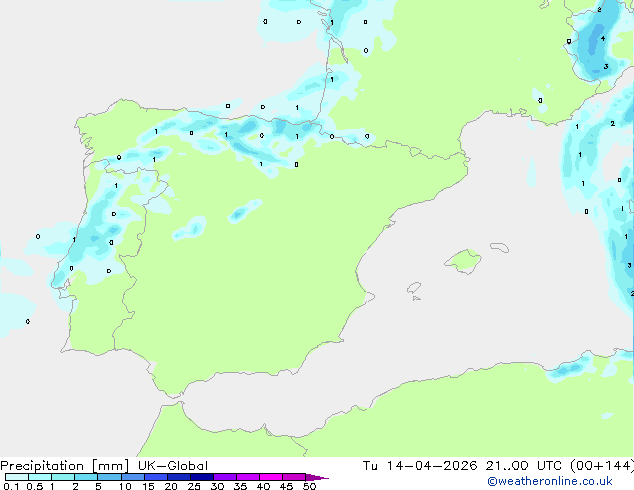The width and height of the screenshot is (634, 490).
Task: Click the 'UK-Global' model label
Action: [173, 466]
